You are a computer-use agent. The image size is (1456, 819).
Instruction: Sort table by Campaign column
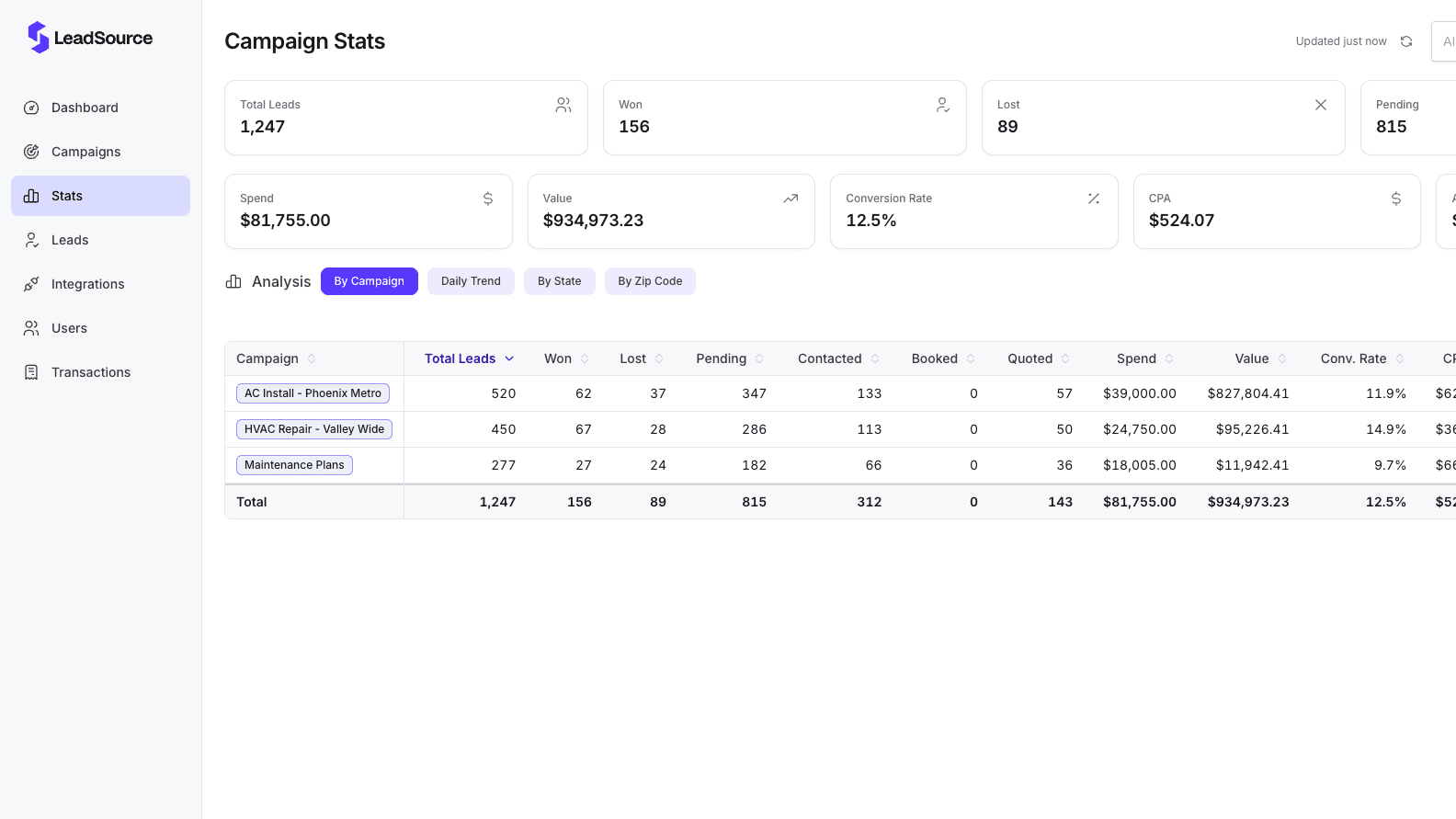click(x=276, y=358)
